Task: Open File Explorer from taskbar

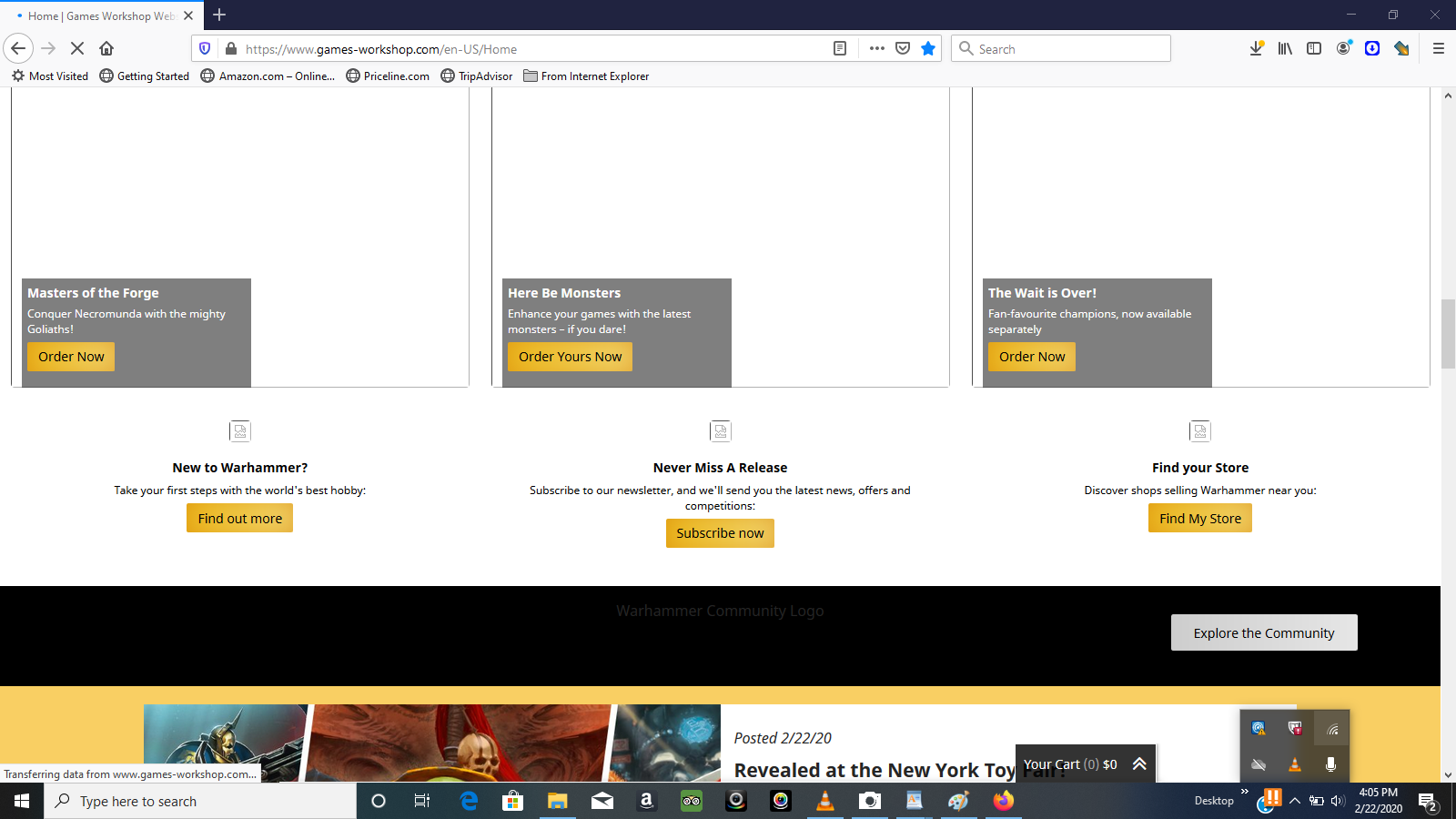Action: pos(558,801)
